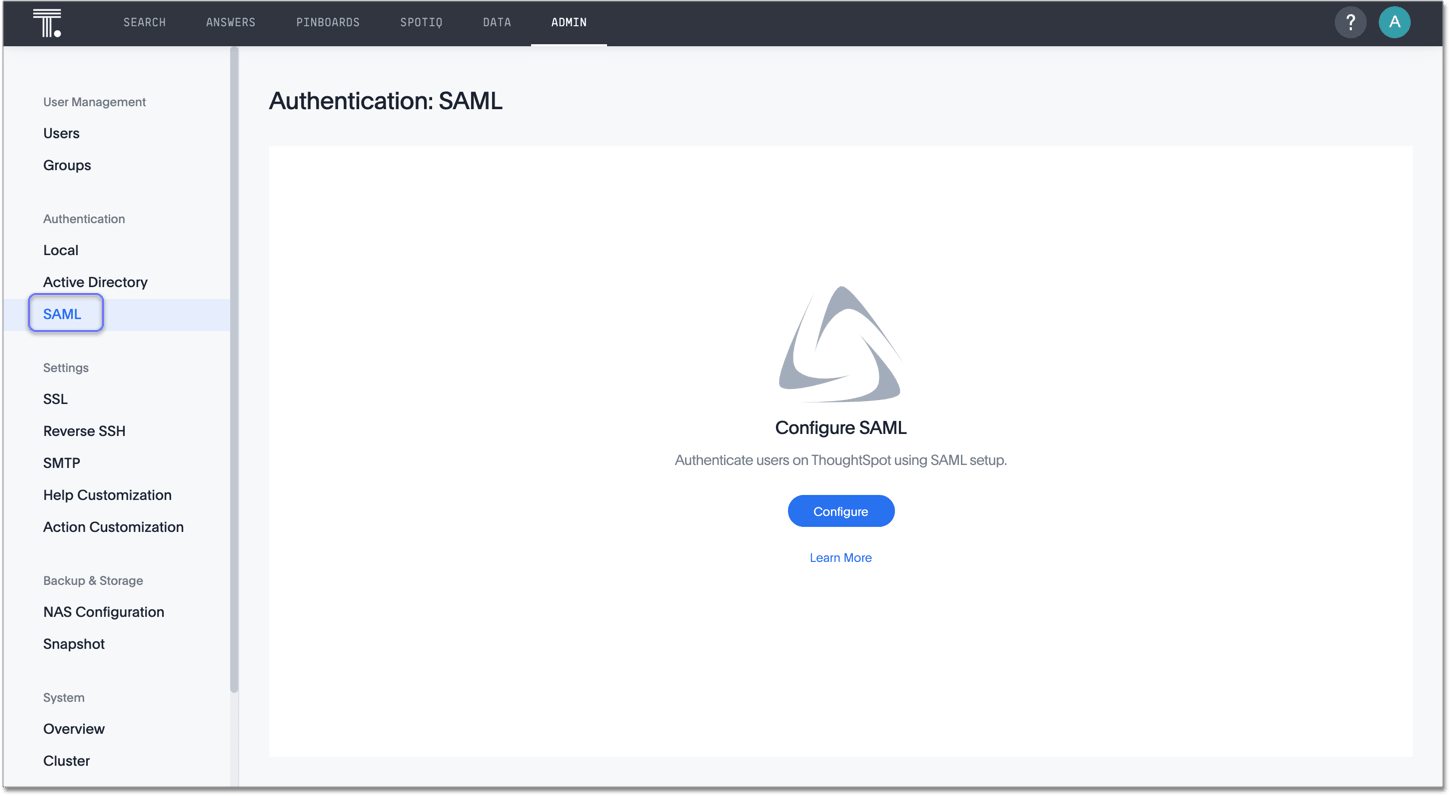Open Help Customization
Screen dimensions: 1450x796
click(x=107, y=495)
